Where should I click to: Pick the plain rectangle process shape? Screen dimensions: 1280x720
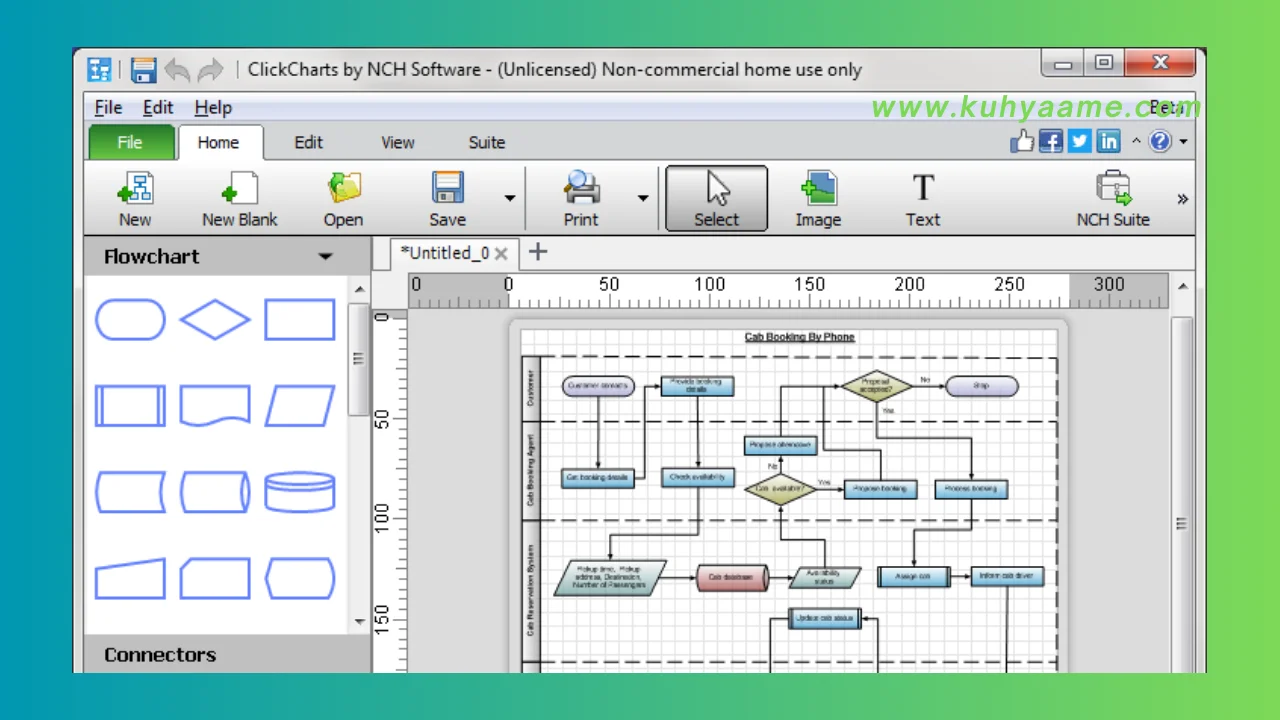pos(300,320)
